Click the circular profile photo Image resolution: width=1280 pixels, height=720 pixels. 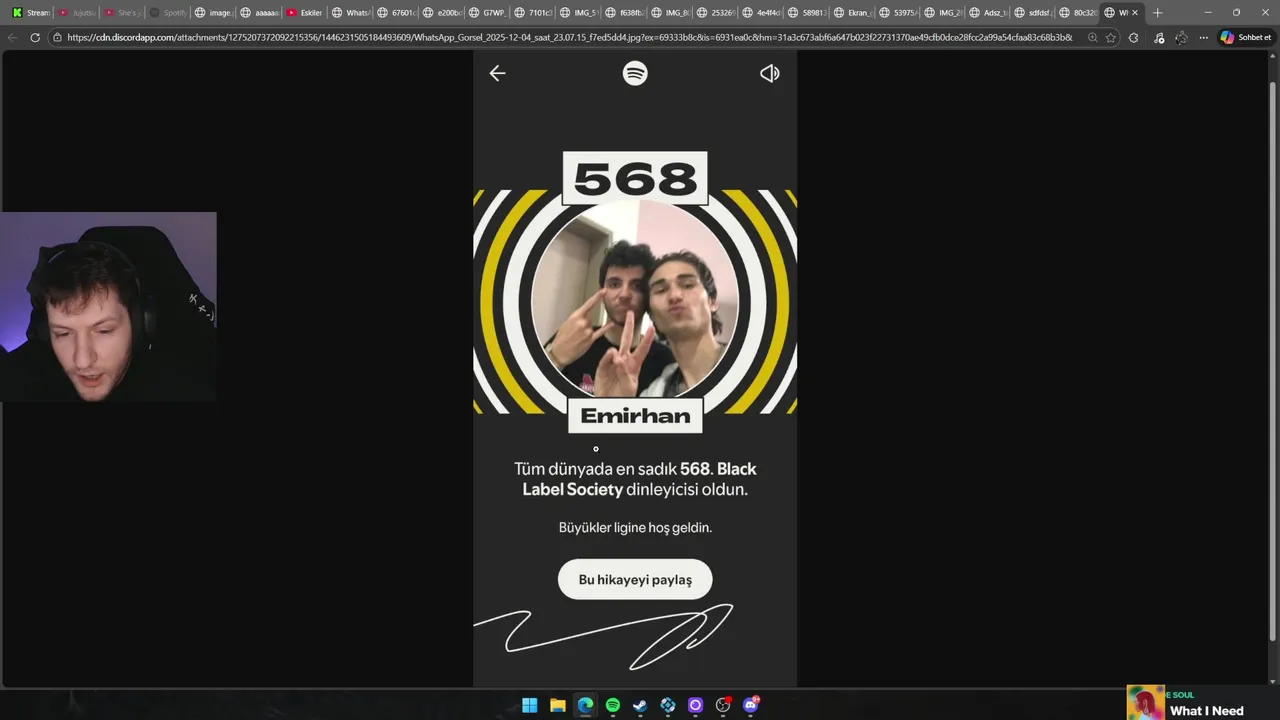point(635,298)
